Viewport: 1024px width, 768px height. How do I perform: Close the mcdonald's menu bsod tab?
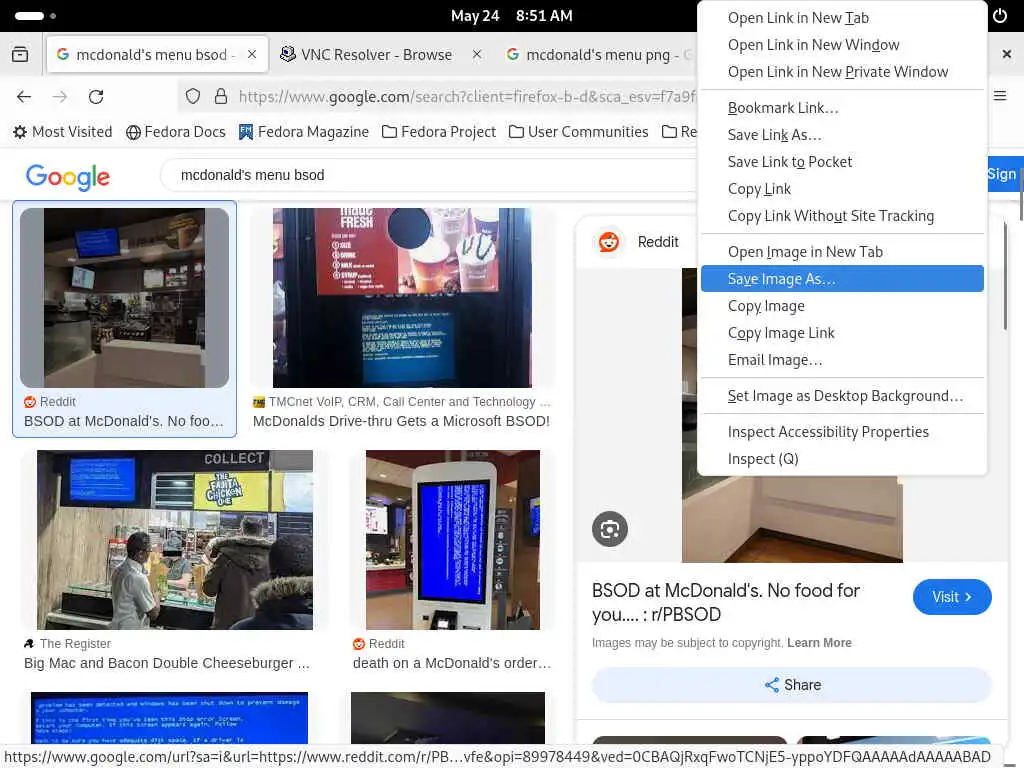[251, 54]
